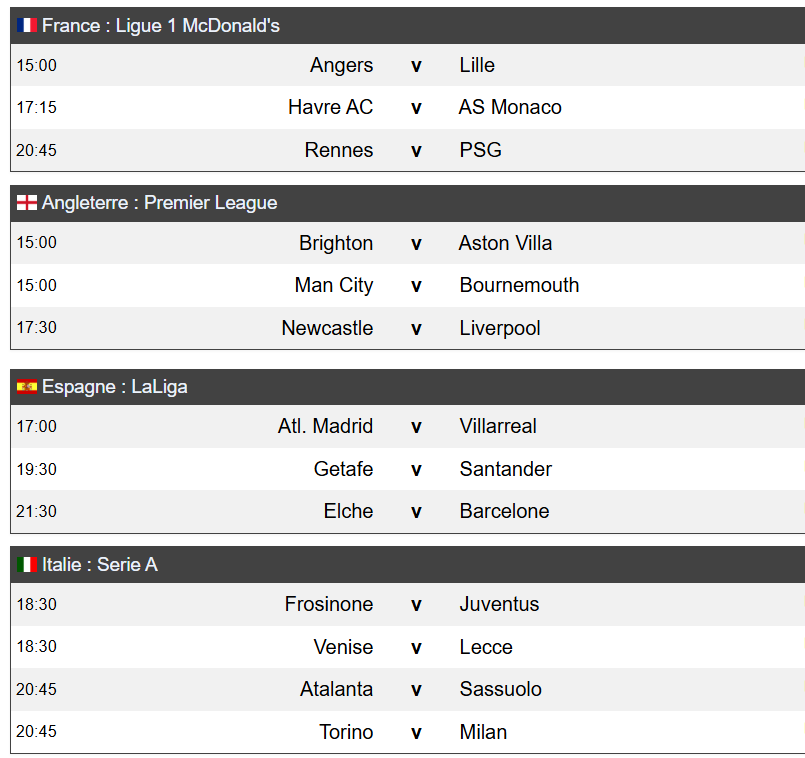The image size is (805, 758).
Task: Select team name Torino
Action: 346,732
